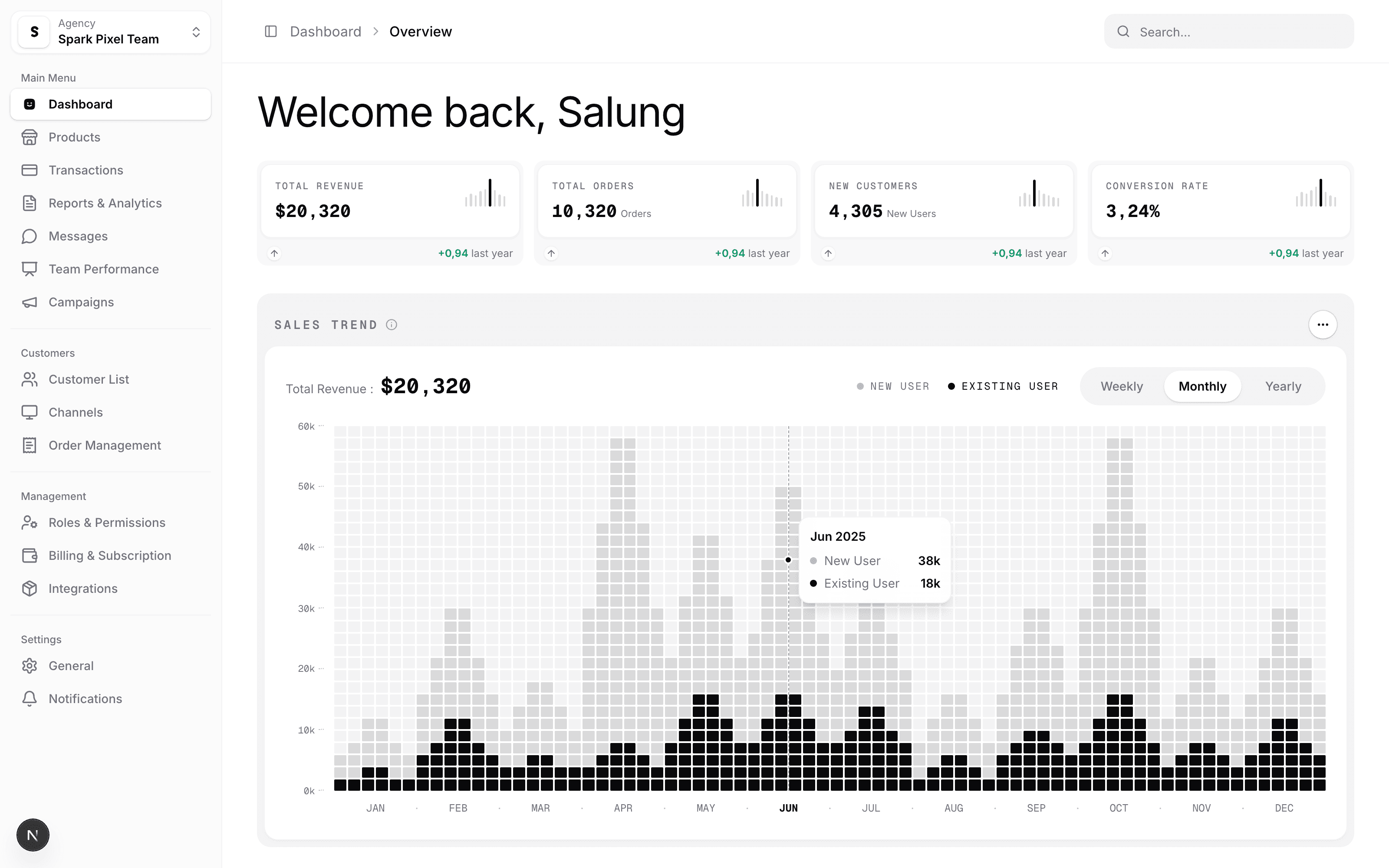
Task: Toggle the Existing User legend series
Action: pyautogui.click(x=1003, y=386)
